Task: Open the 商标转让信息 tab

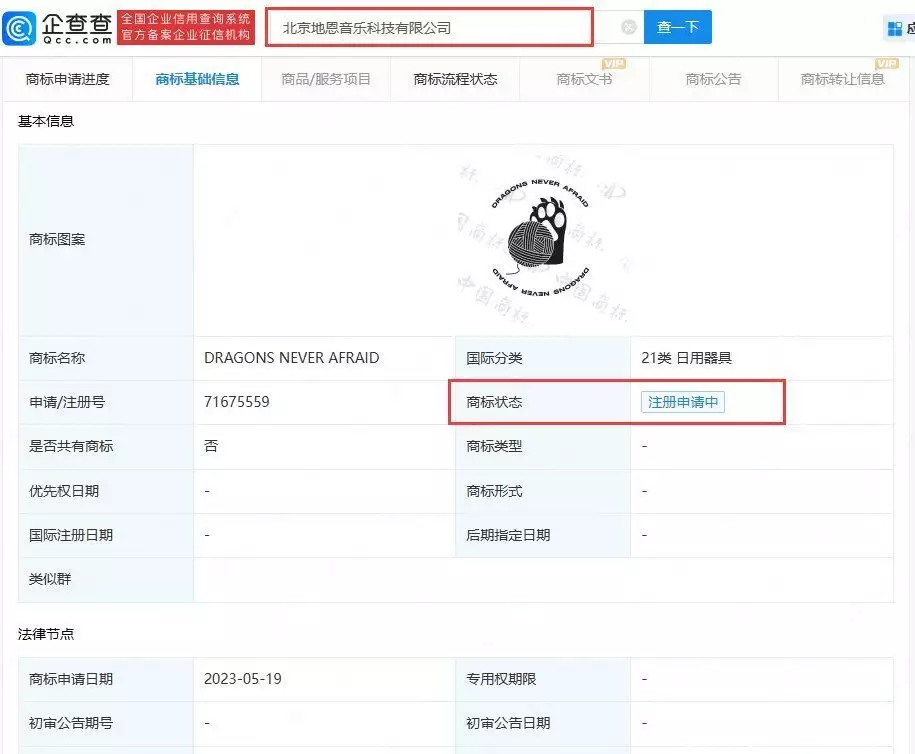Action: (x=843, y=79)
